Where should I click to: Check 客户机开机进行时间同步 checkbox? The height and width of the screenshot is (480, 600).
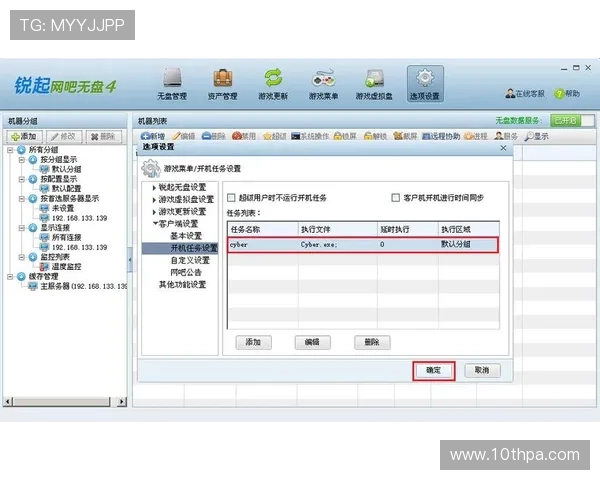click(396, 198)
